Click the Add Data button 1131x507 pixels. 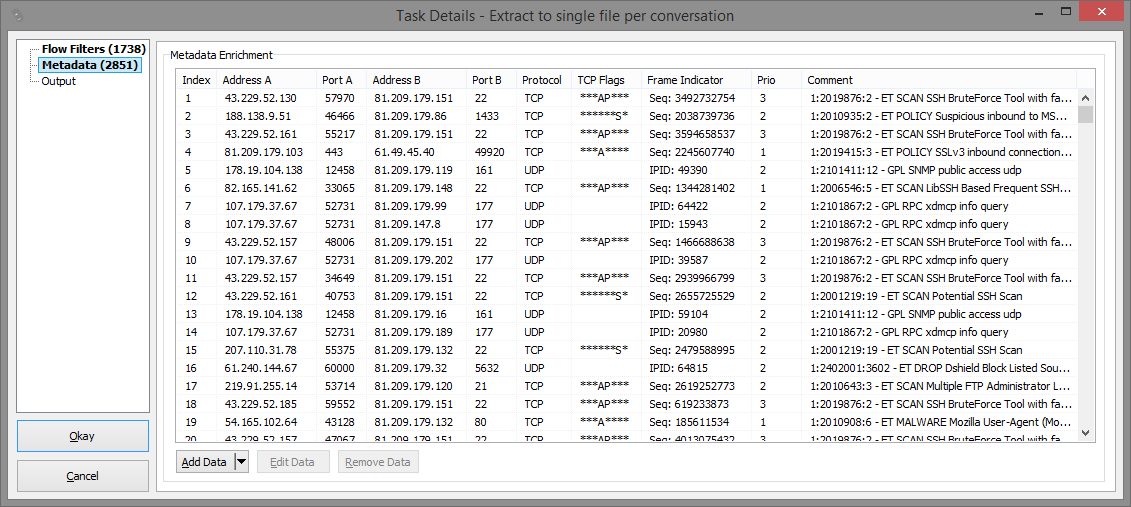pyautogui.click(x=203, y=462)
